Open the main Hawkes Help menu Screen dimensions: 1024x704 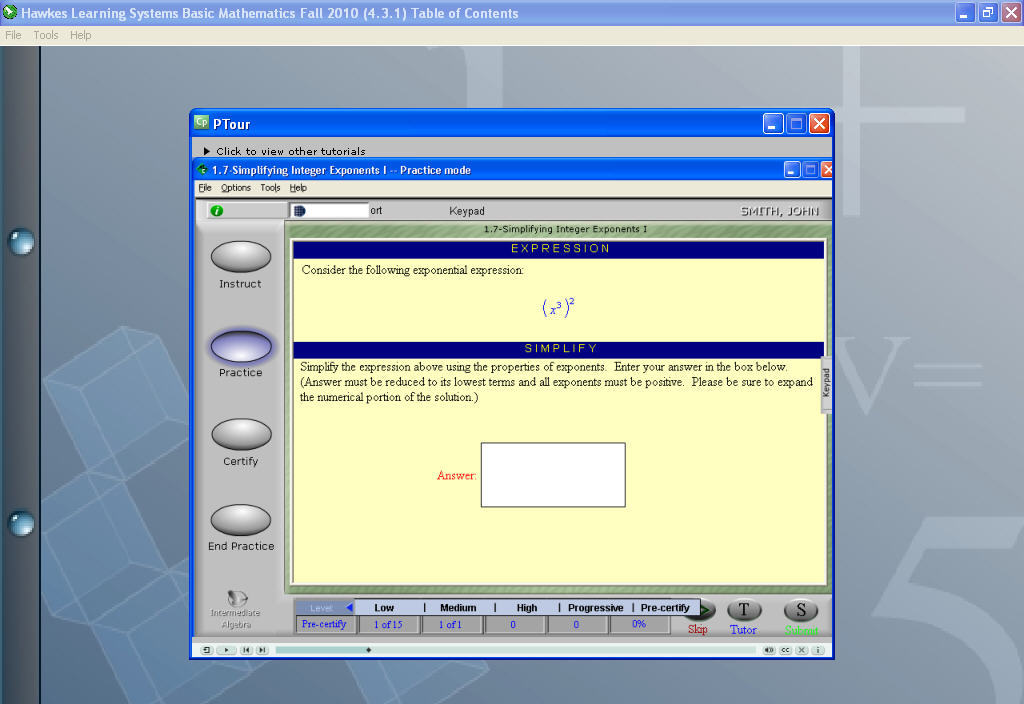(80, 35)
